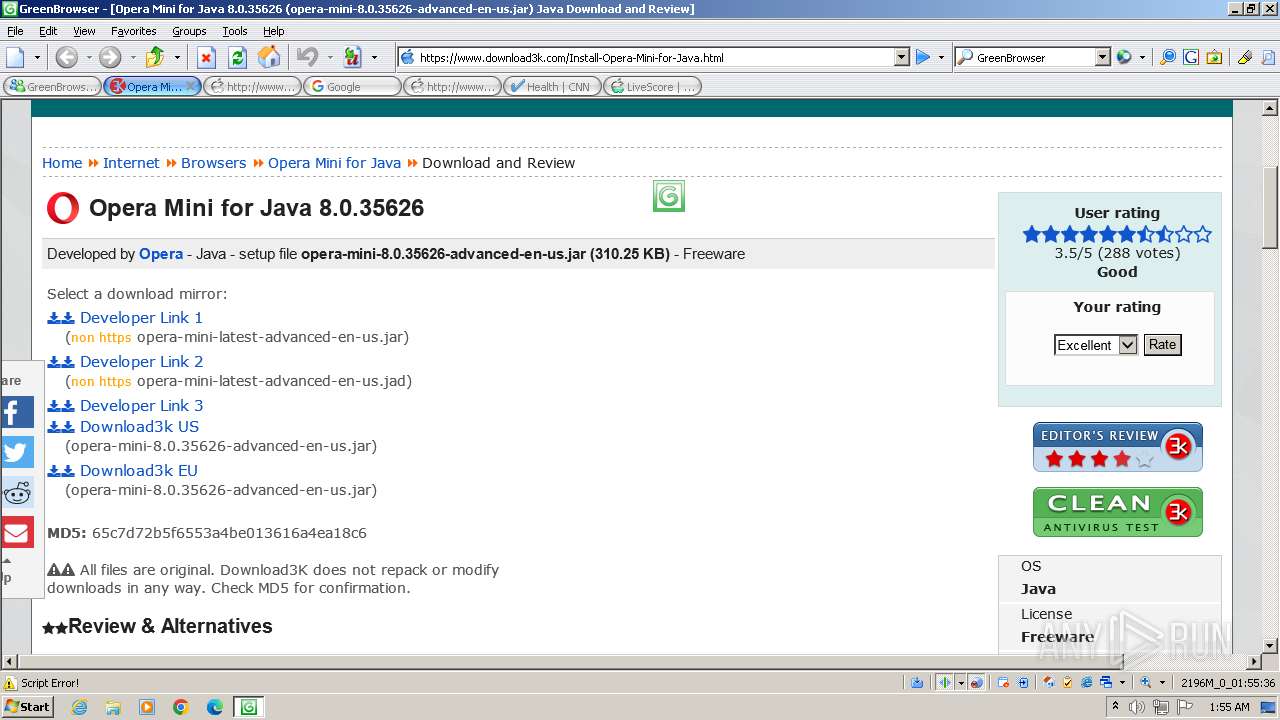1280x720 pixels.
Task: Open the Tools menu
Action: point(235,31)
